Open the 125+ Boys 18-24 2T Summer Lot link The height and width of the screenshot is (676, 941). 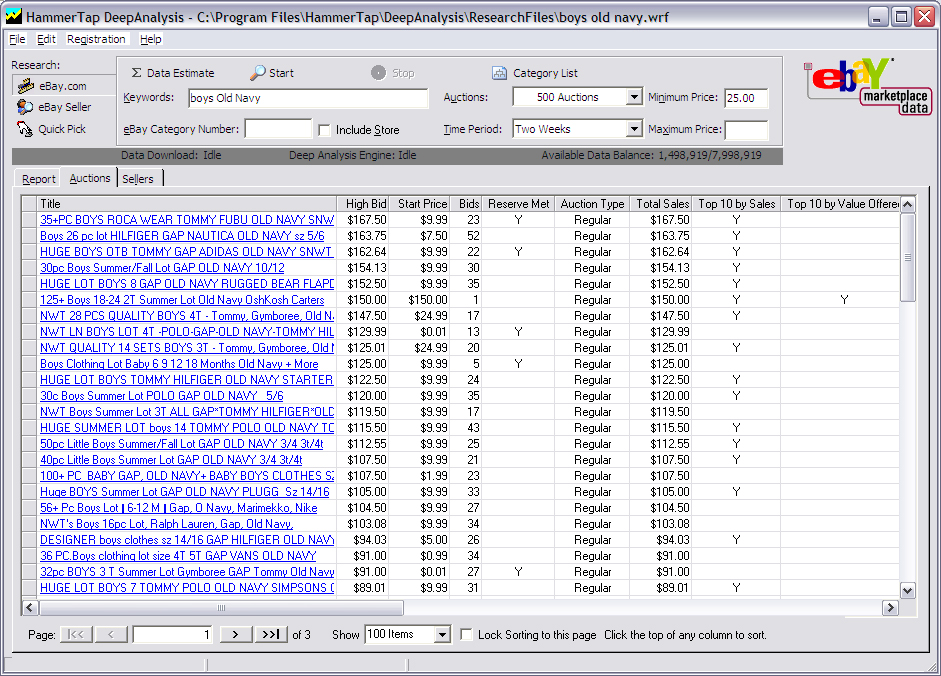point(182,300)
